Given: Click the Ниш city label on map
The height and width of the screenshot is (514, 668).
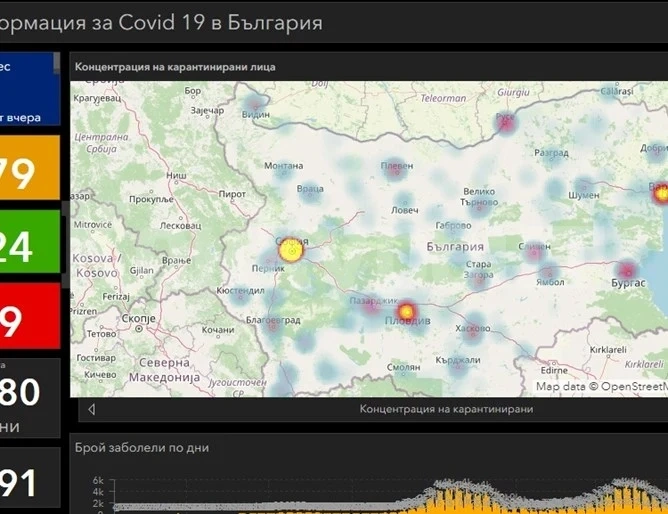Looking at the screenshot, I should point(176,175).
